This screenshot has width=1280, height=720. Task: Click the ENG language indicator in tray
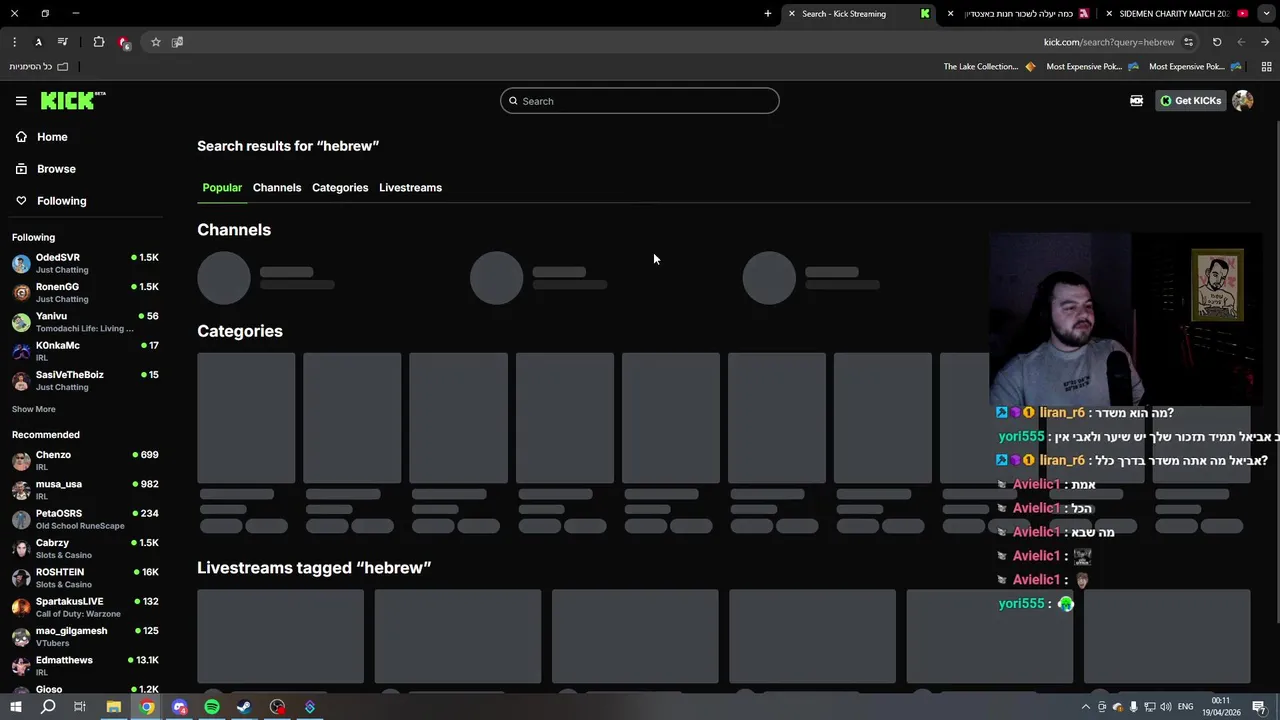click(1184, 707)
